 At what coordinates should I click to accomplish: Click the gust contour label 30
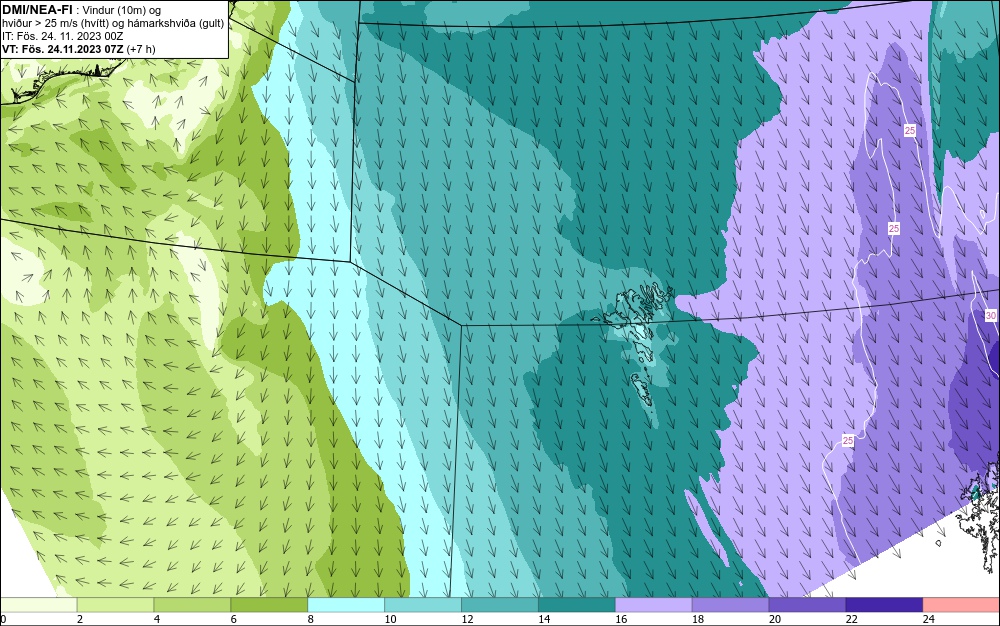click(990, 316)
